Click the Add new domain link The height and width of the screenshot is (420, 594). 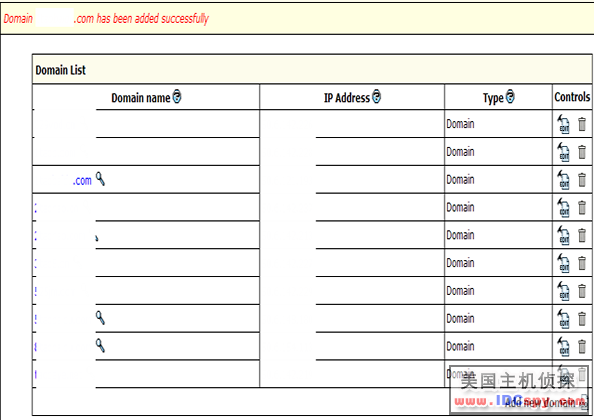click(542, 402)
